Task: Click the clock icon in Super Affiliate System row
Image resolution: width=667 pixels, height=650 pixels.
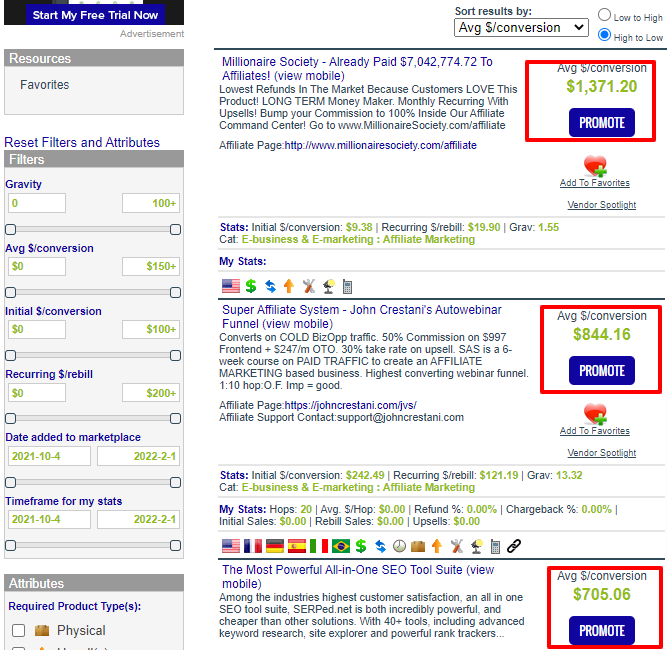Action: 399,546
